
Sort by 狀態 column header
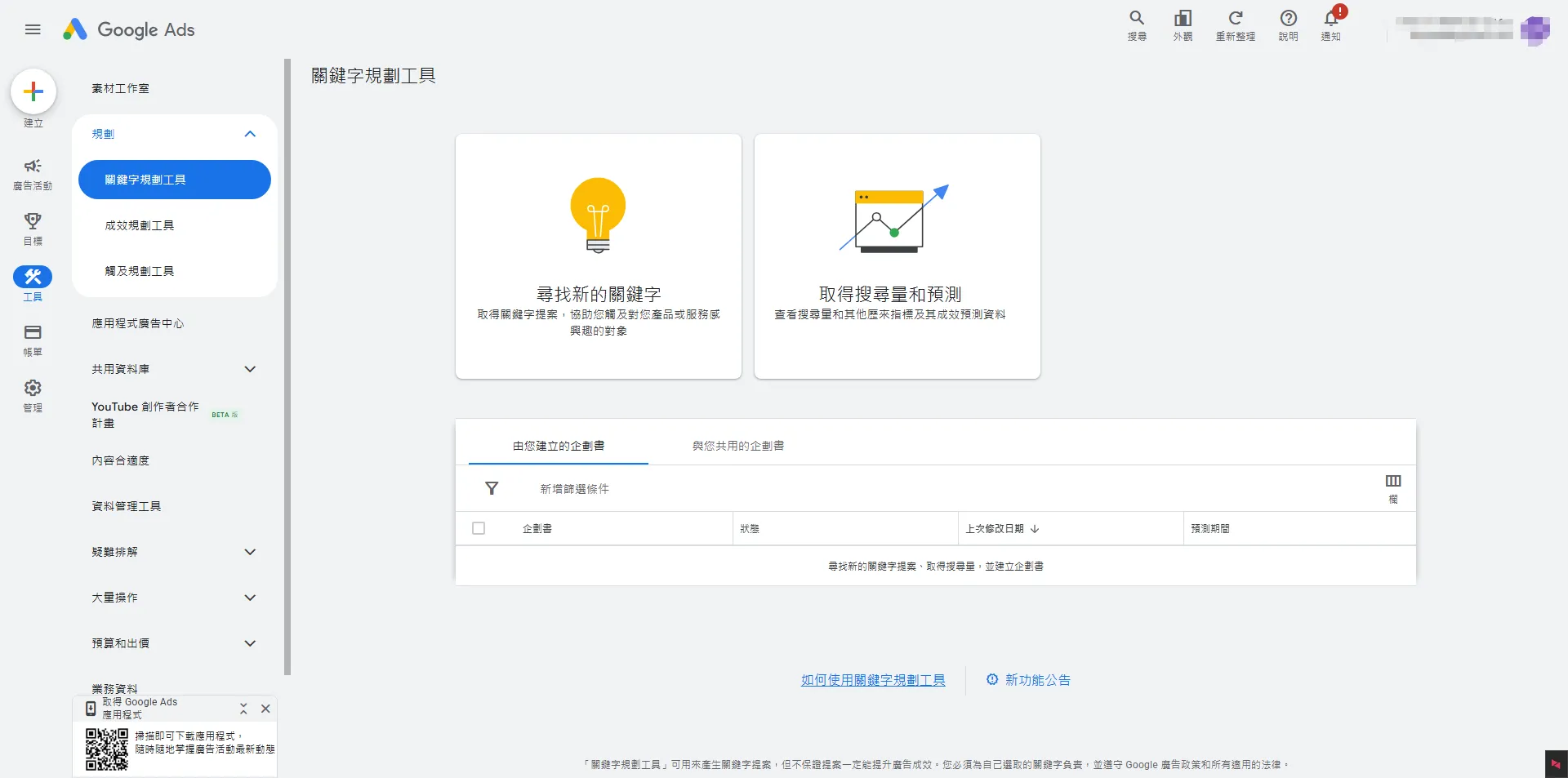pyautogui.click(x=750, y=529)
